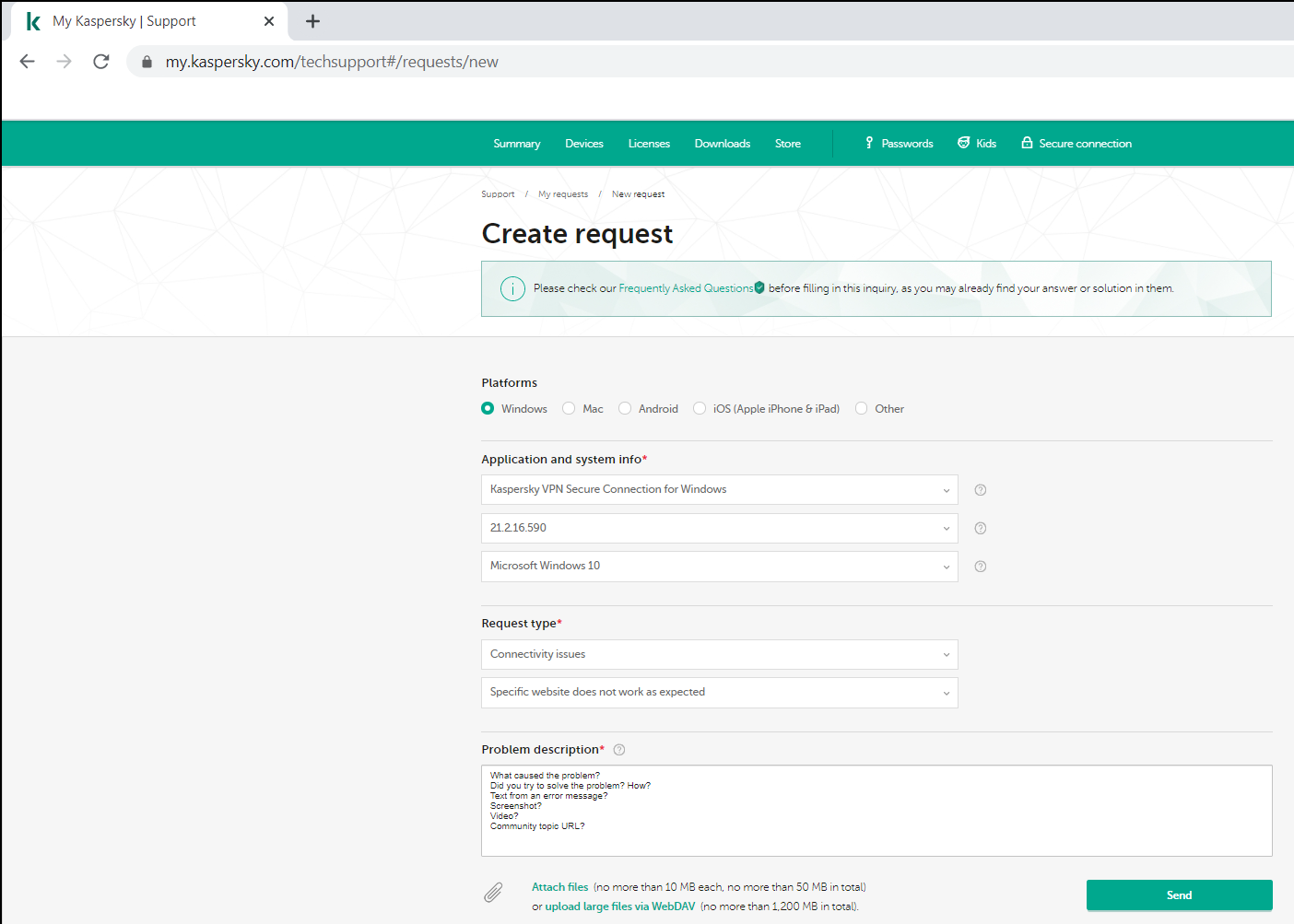Image resolution: width=1294 pixels, height=924 pixels.
Task: Open a new browser tab with plus icon
Action: 312,21
